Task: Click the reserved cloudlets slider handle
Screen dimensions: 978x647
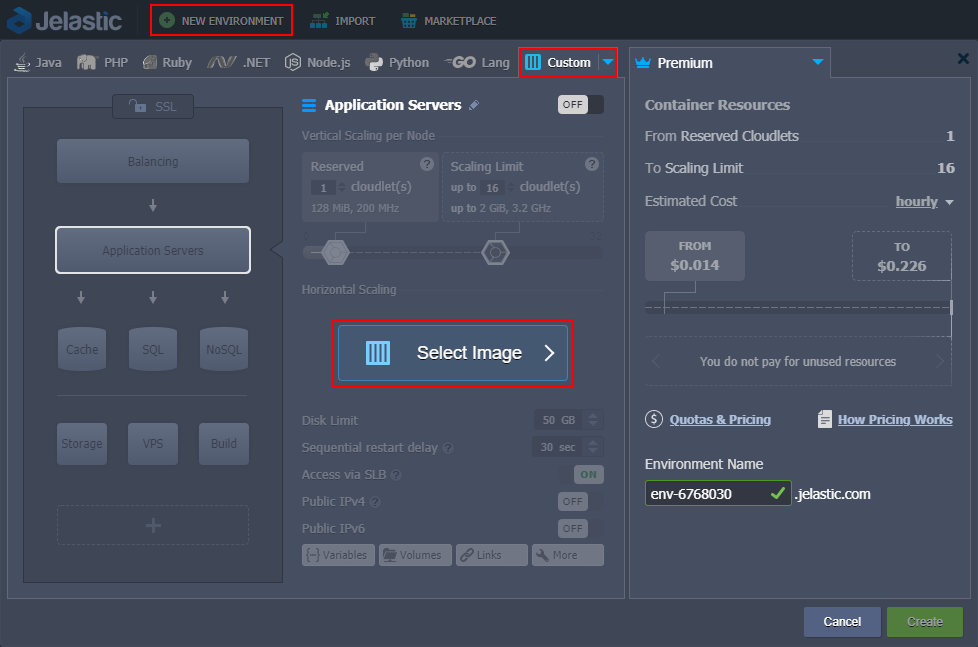Action: point(335,252)
